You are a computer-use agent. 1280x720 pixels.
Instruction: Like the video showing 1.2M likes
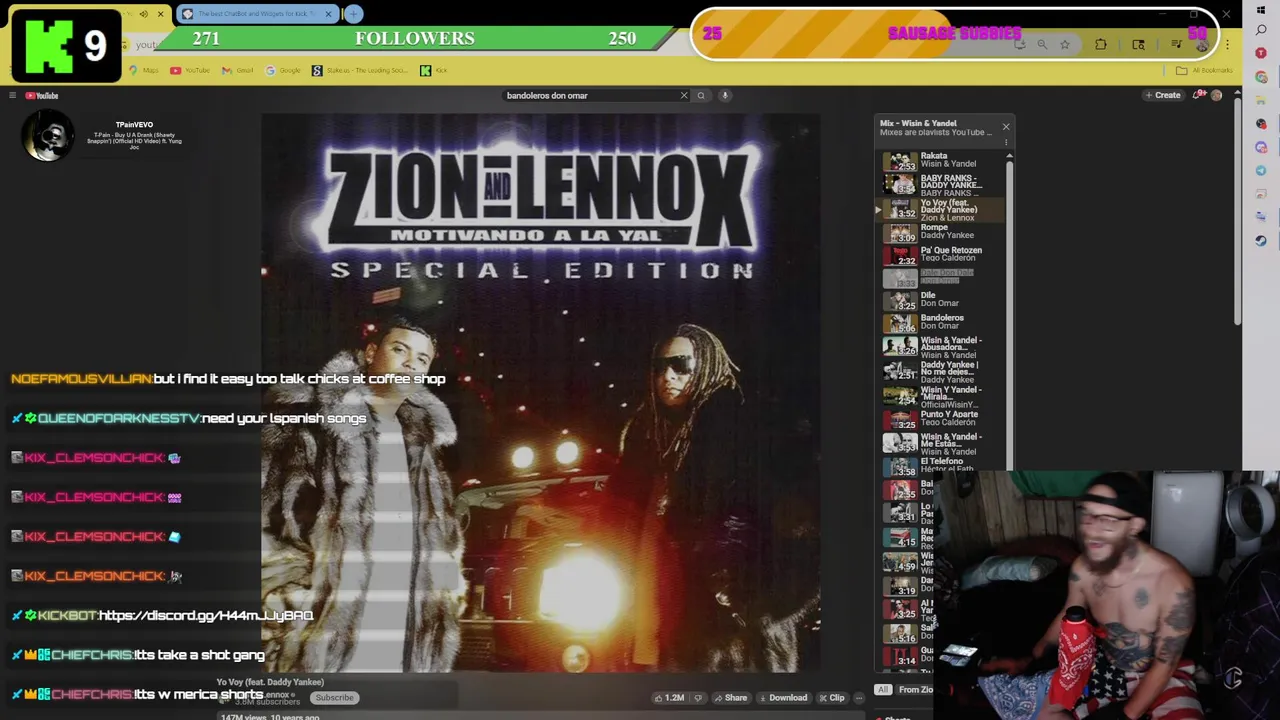[x=670, y=698]
